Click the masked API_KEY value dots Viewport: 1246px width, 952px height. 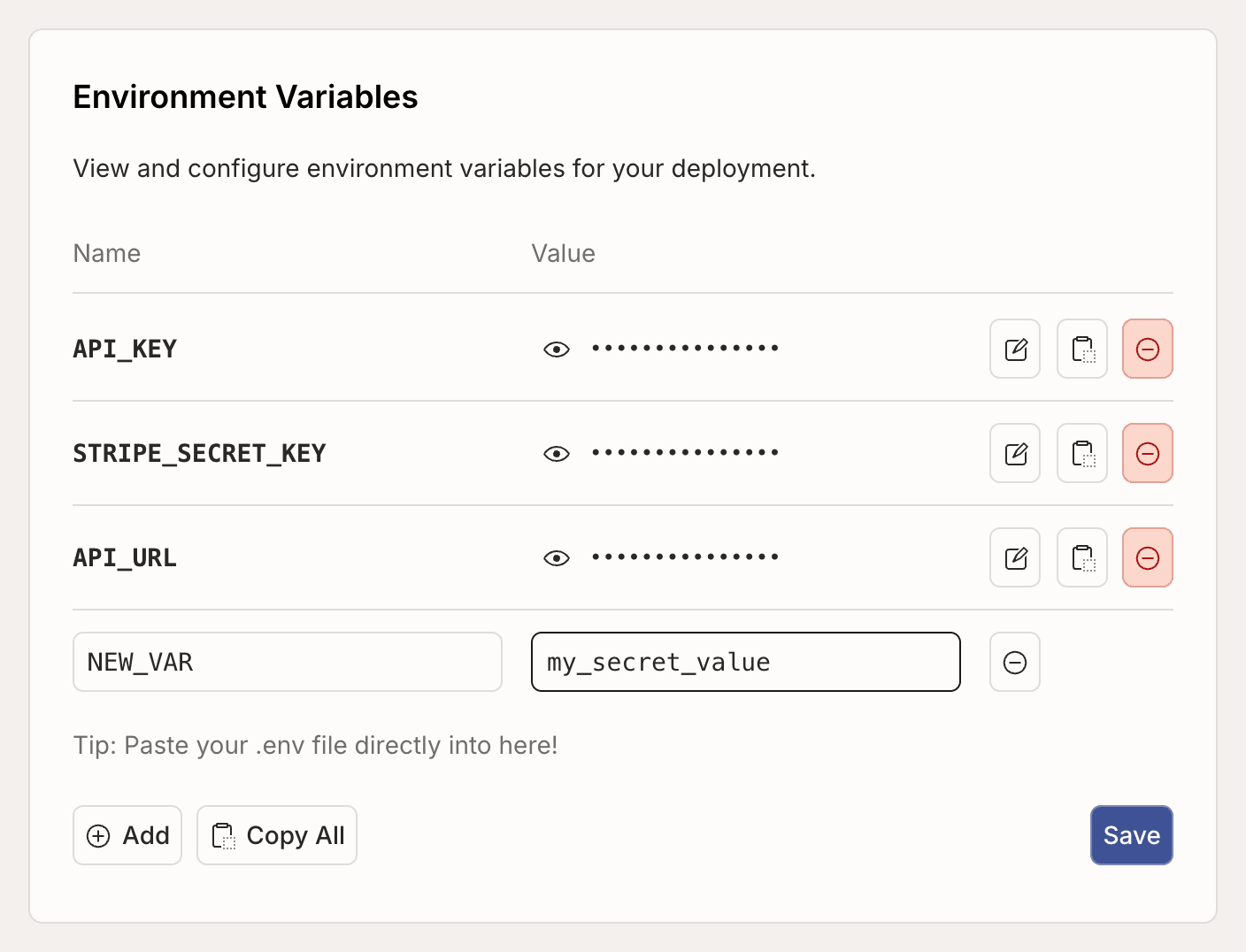(x=685, y=349)
